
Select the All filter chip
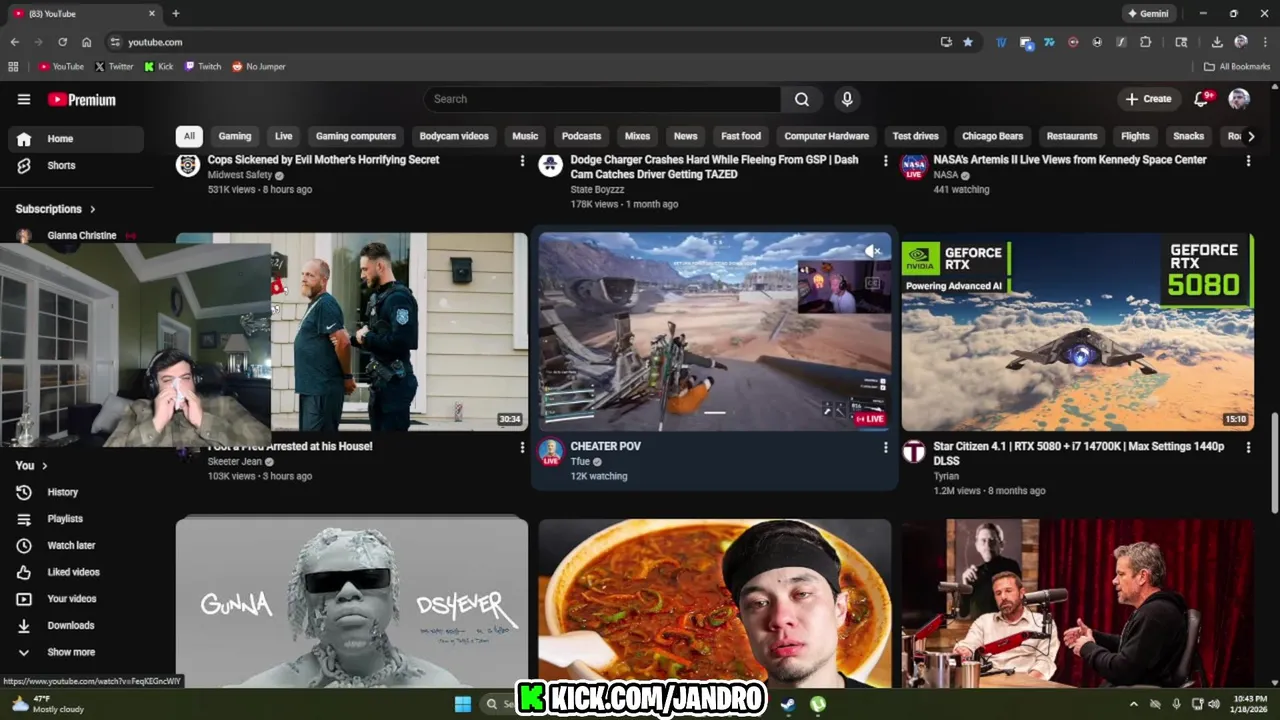point(189,136)
